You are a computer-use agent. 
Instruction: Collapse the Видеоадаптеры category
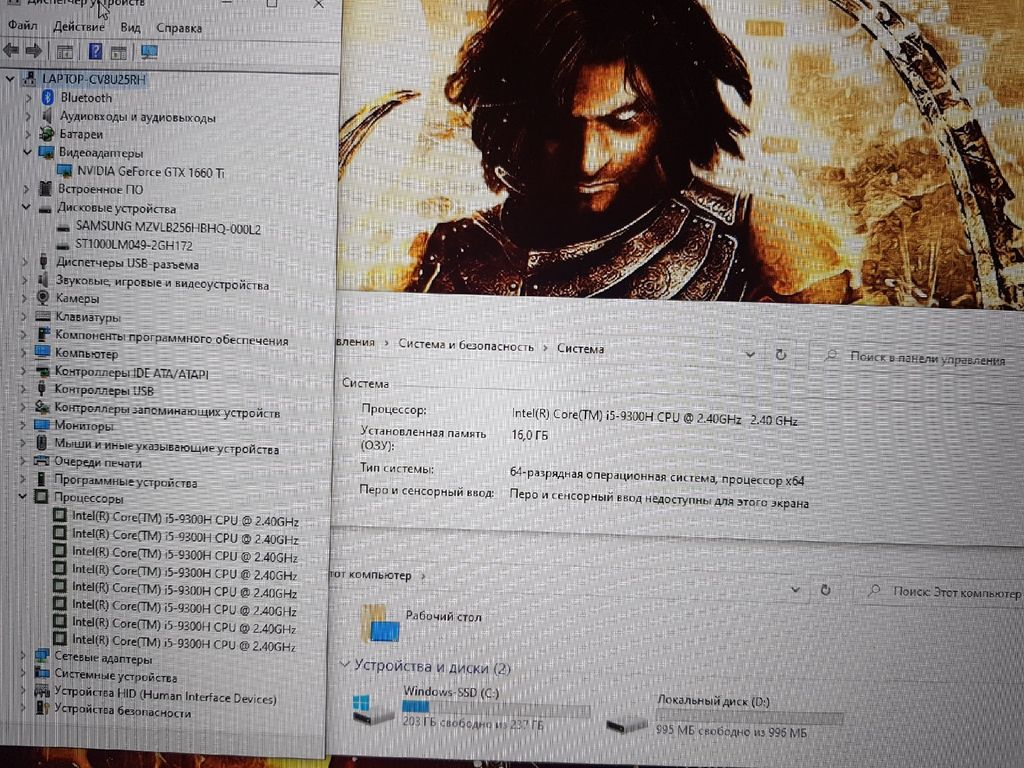click(27, 152)
